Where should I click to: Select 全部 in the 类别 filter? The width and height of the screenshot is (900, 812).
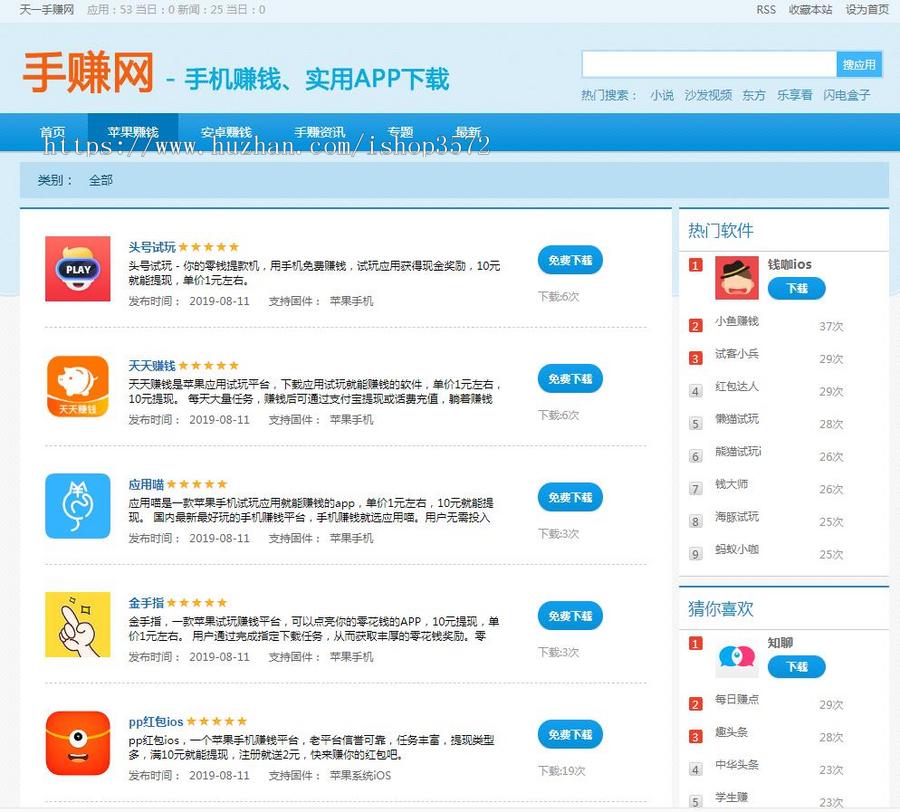98,181
